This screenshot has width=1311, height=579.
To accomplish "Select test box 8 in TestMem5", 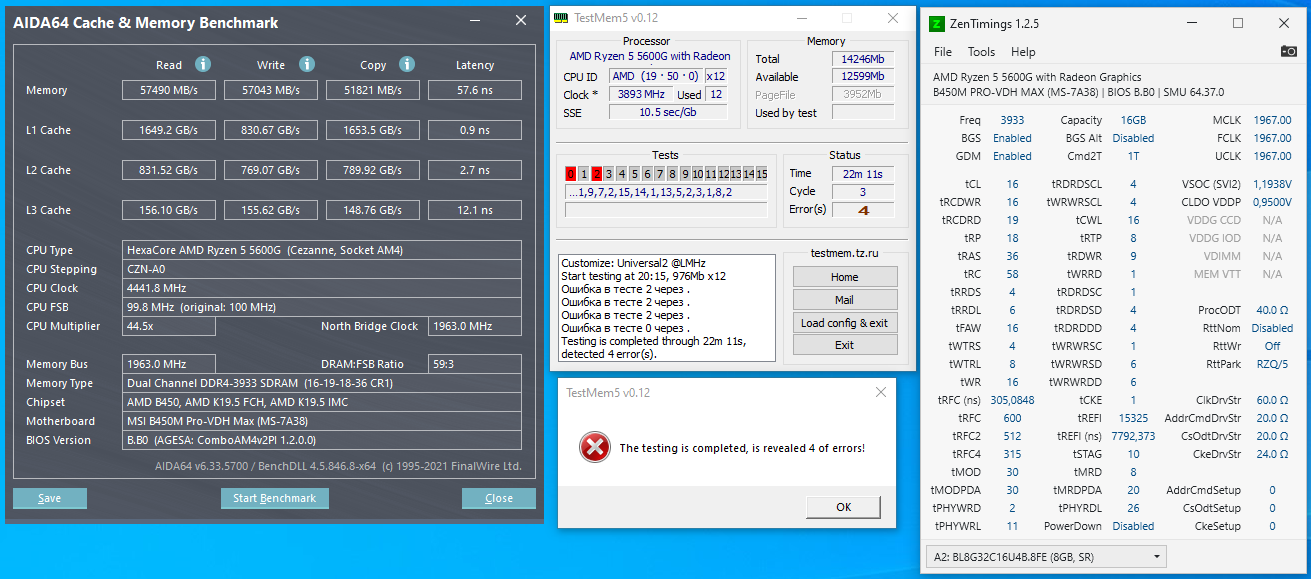I will pyautogui.click(x=673, y=174).
